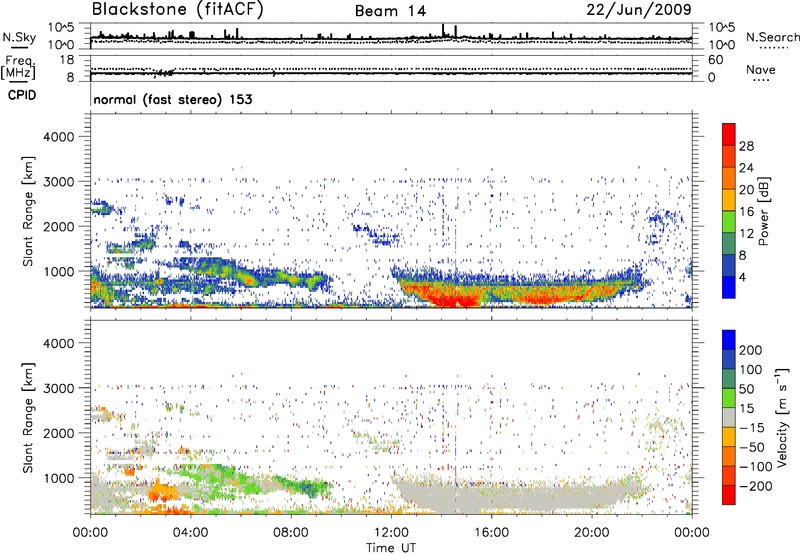Click '3000' on the velocity panel range axis
This screenshot has width=800, height=554.
(58, 388)
